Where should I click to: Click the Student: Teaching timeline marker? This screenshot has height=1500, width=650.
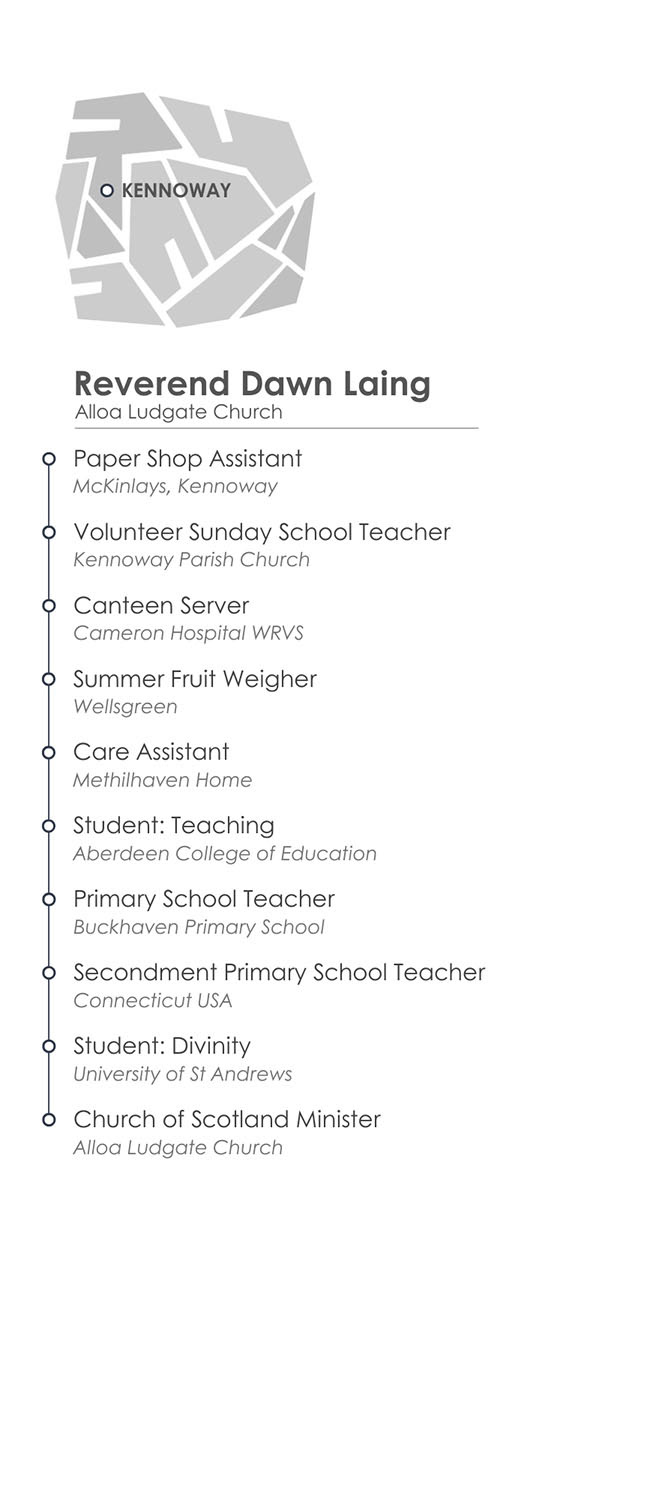pos(48,826)
